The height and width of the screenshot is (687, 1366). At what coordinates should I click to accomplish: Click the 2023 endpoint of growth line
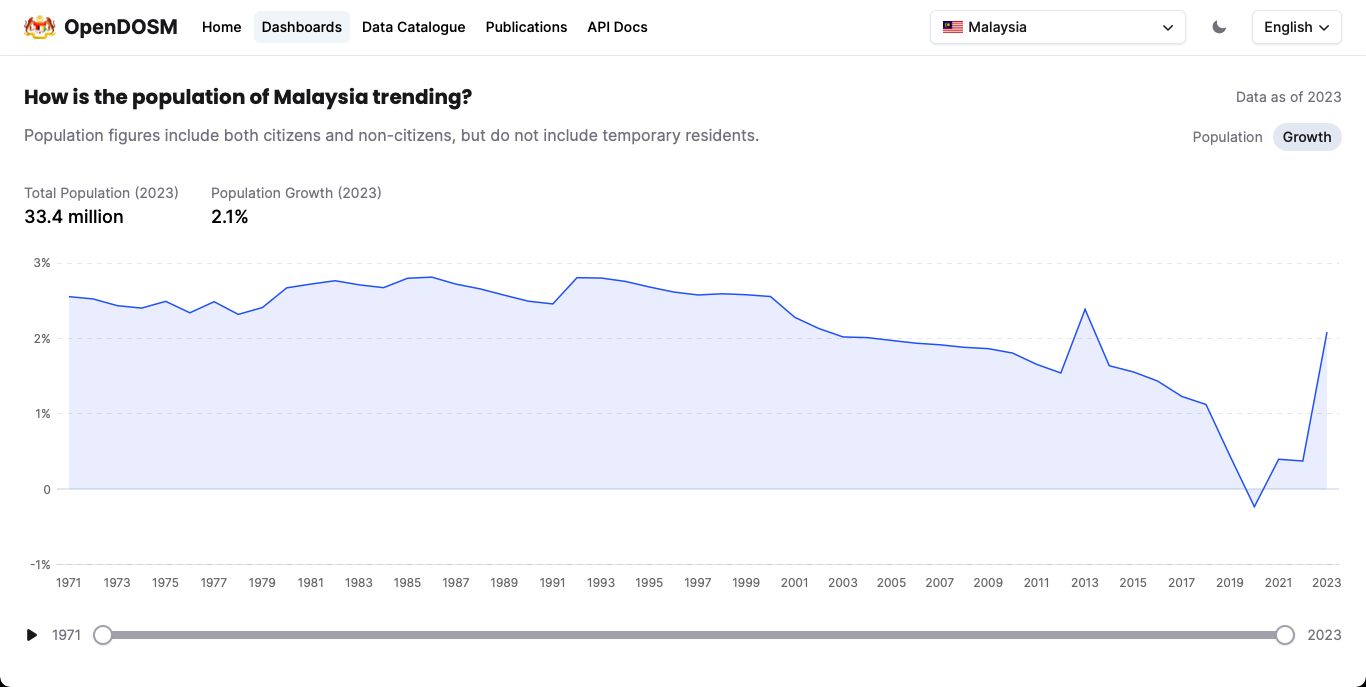point(1326,333)
